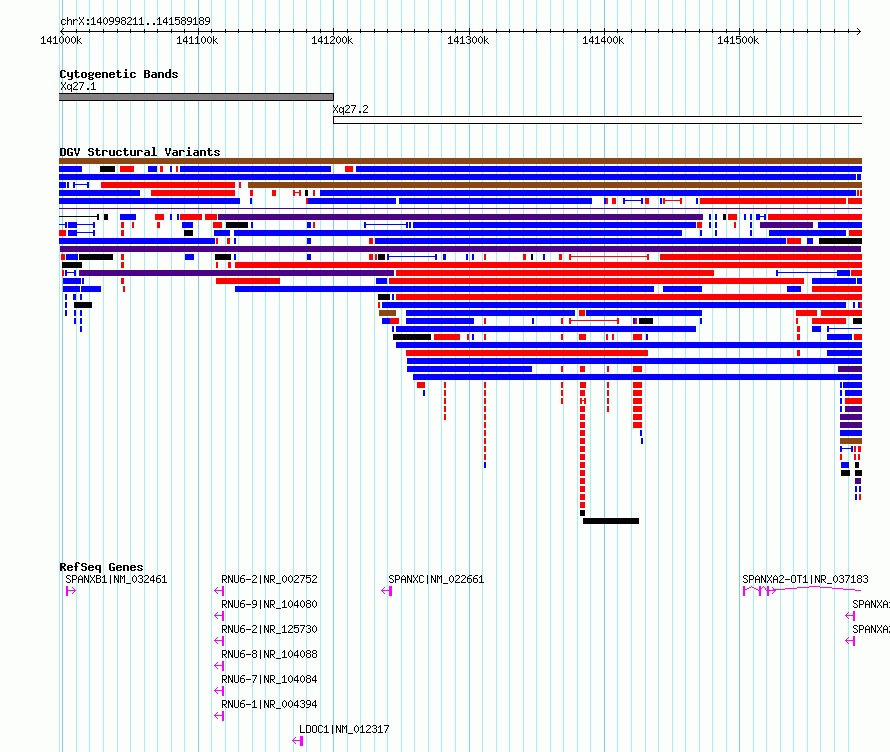Open the RNU6-2|NR_002752 gene label
This screenshot has width=890, height=752.
pyautogui.click(x=269, y=579)
